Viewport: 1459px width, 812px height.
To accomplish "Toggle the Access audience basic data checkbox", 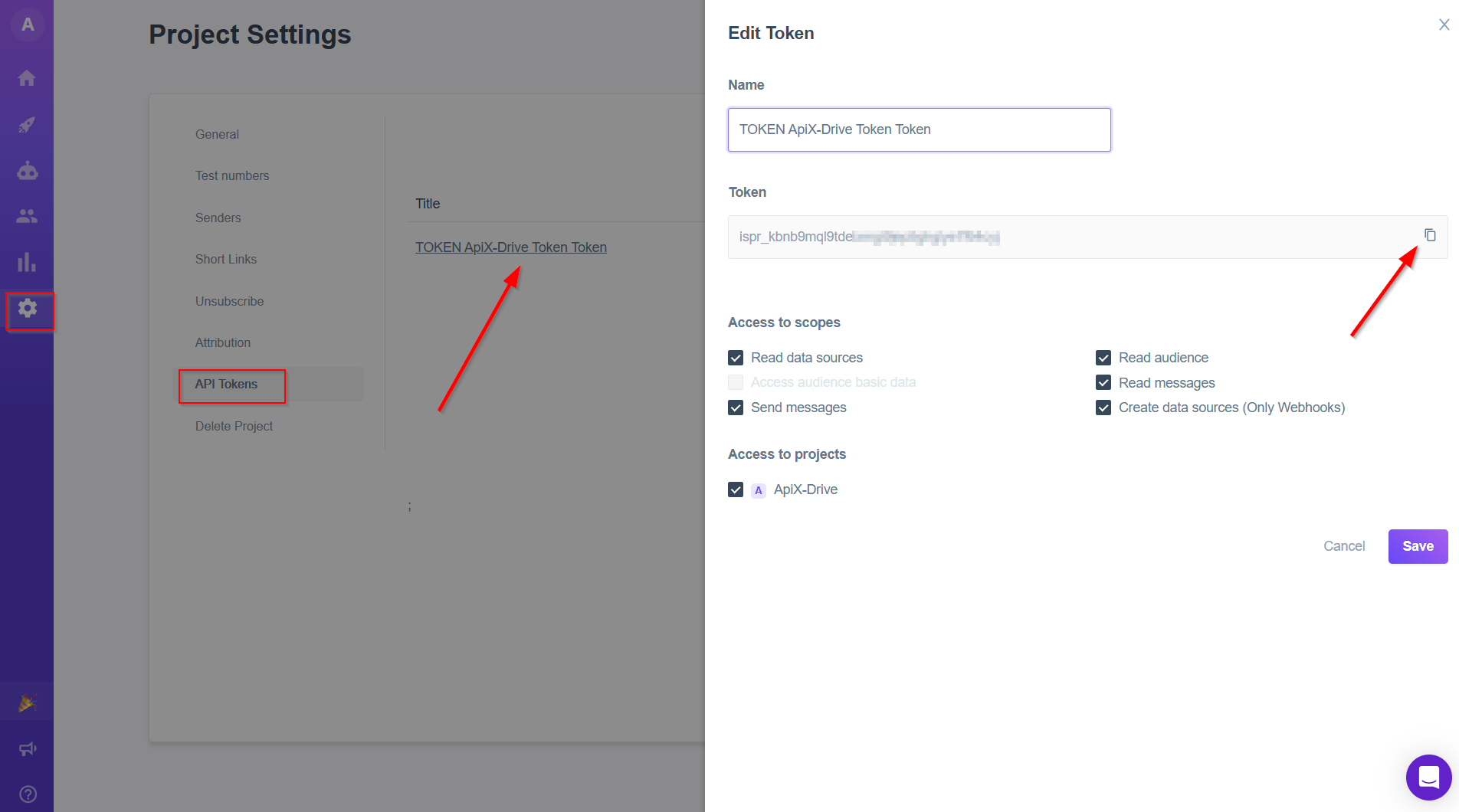I will tap(736, 382).
